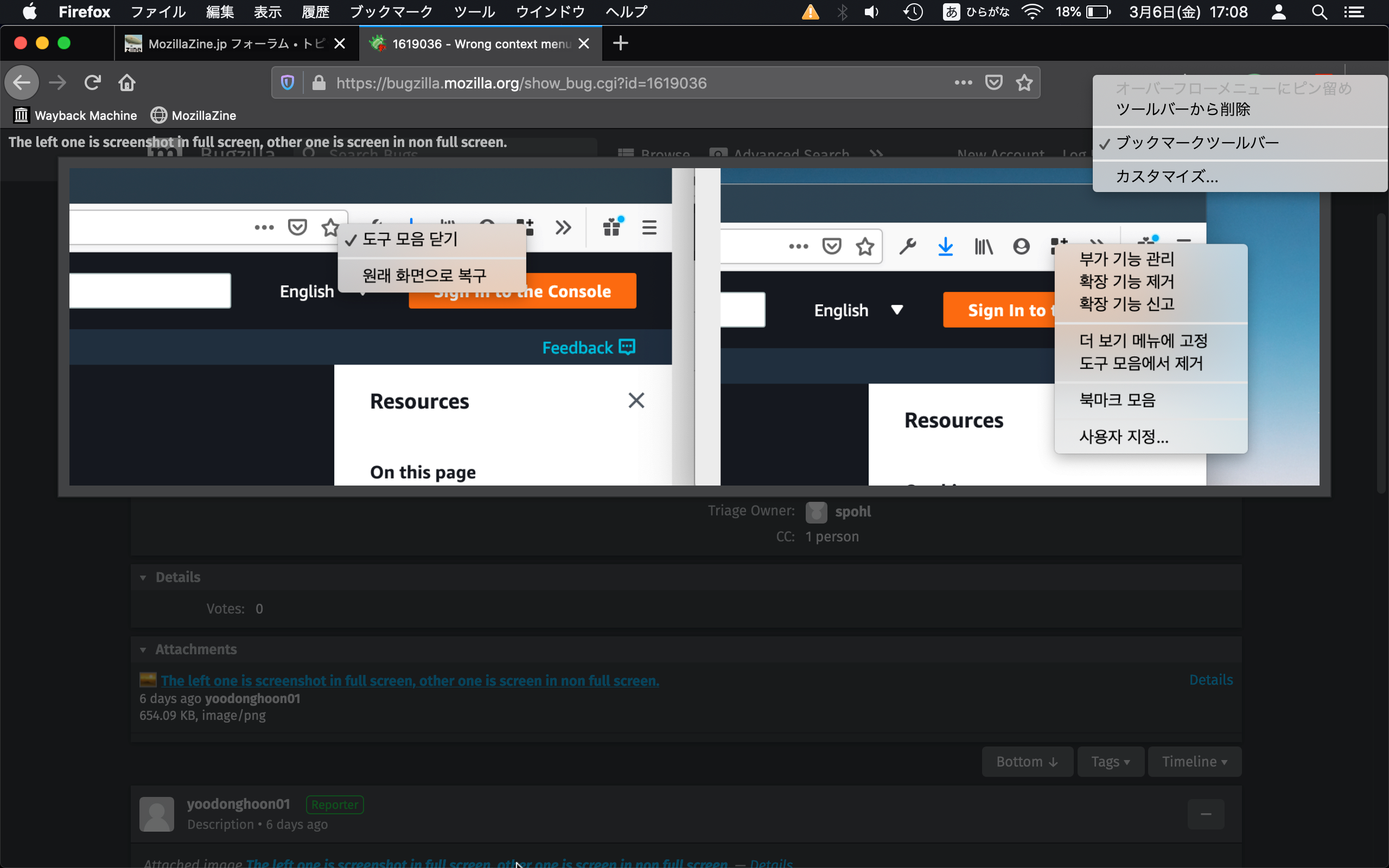Screen dimensions: 1389x868
Task: Bookmark this page with star icon
Action: tap(1024, 83)
